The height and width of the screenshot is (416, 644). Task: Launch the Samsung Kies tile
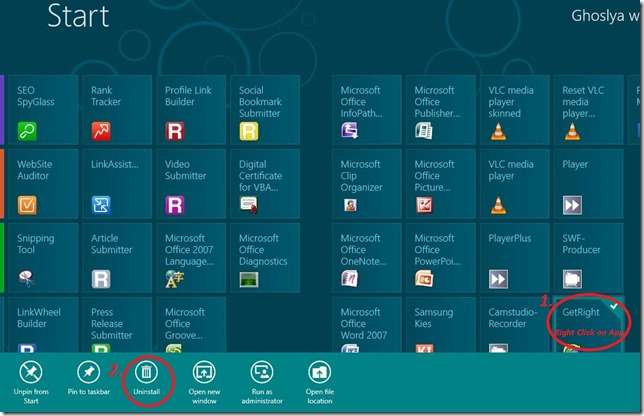(440, 324)
